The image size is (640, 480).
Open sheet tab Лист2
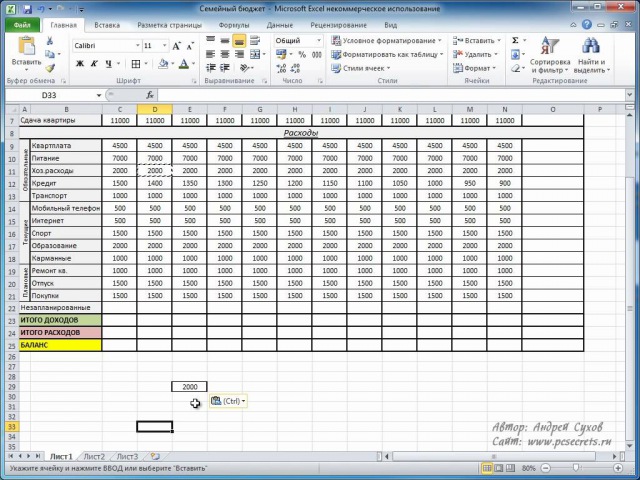[94, 456]
